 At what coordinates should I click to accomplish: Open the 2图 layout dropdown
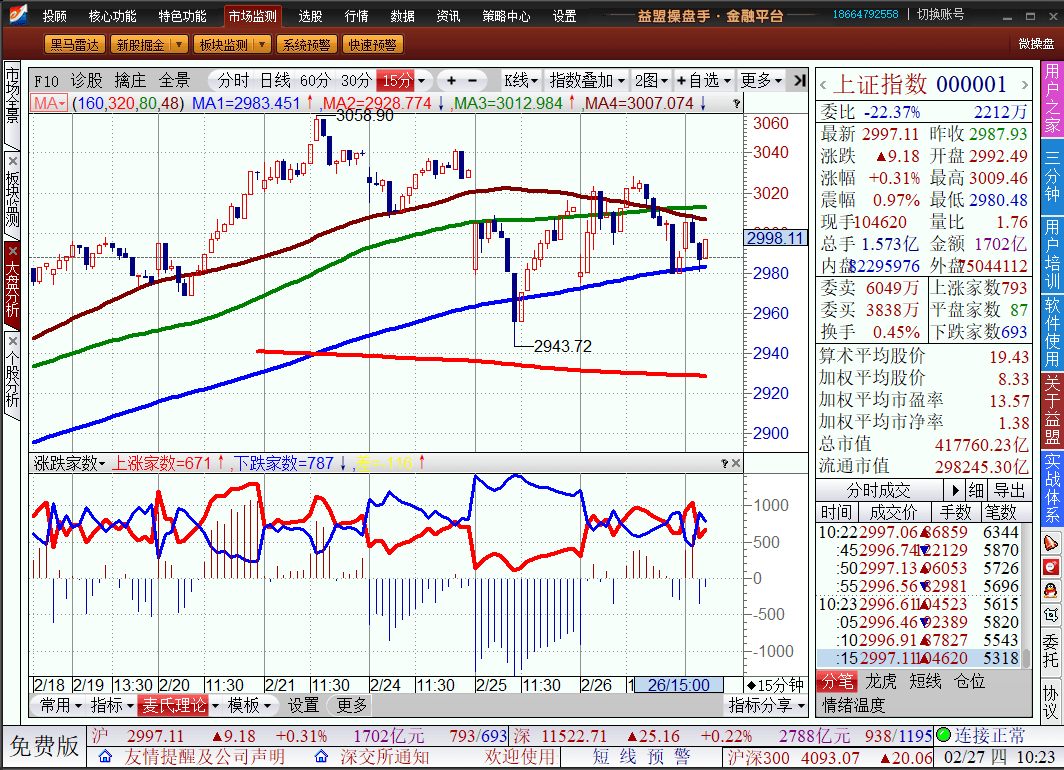pyautogui.click(x=651, y=81)
